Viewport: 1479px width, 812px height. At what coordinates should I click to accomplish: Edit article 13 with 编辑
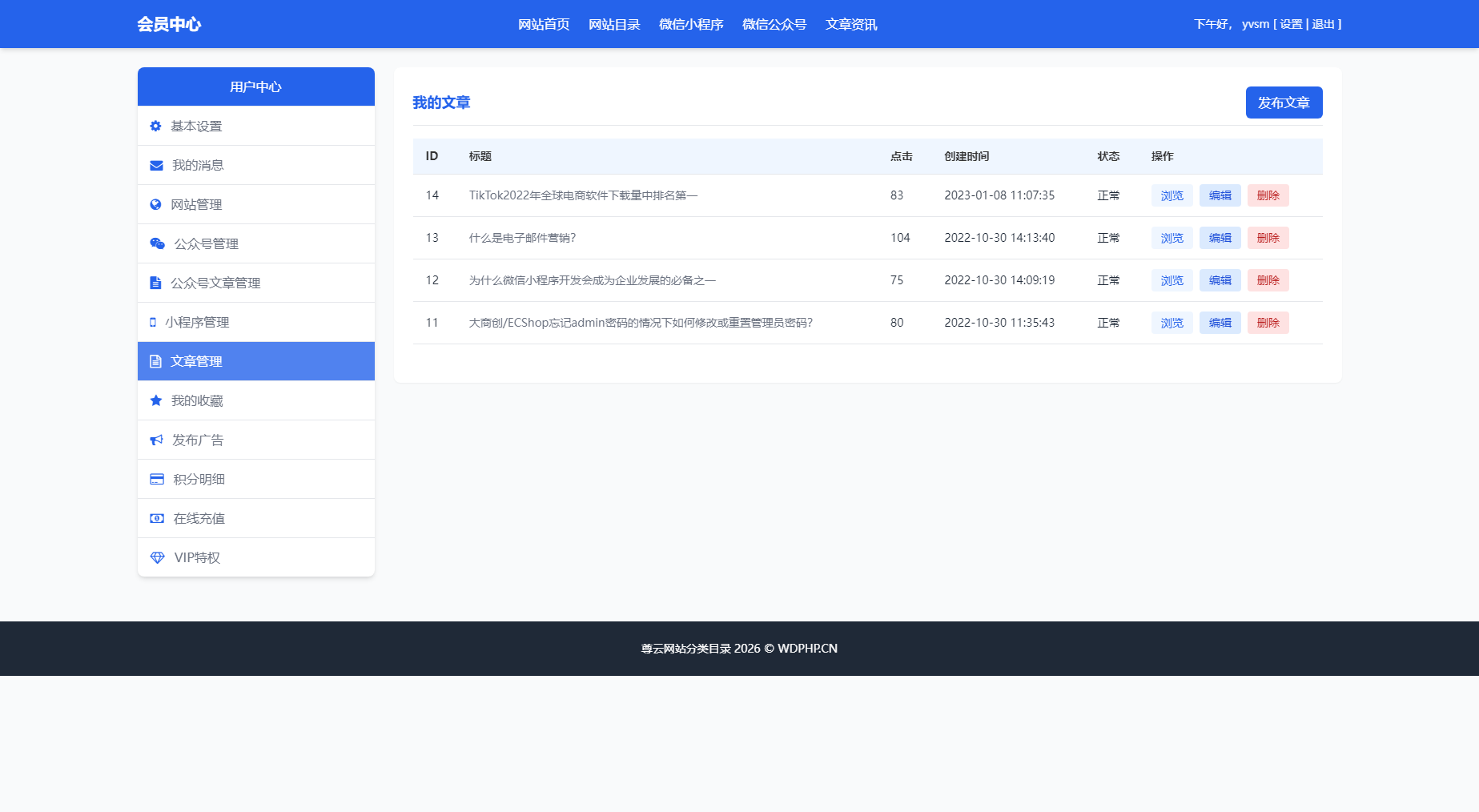tap(1220, 238)
